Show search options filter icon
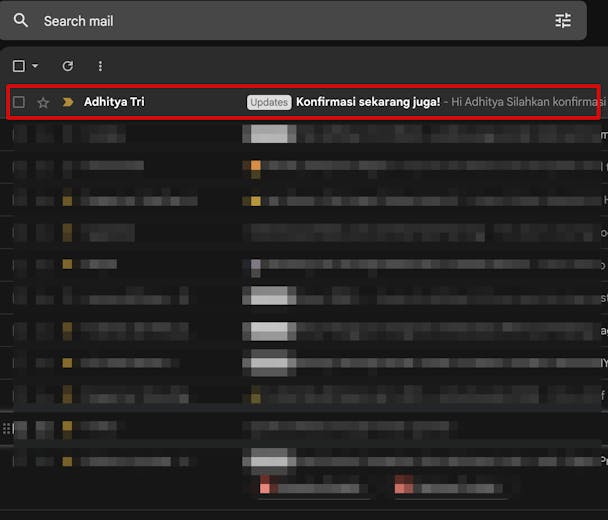The height and width of the screenshot is (520, 608). pyautogui.click(x=563, y=21)
